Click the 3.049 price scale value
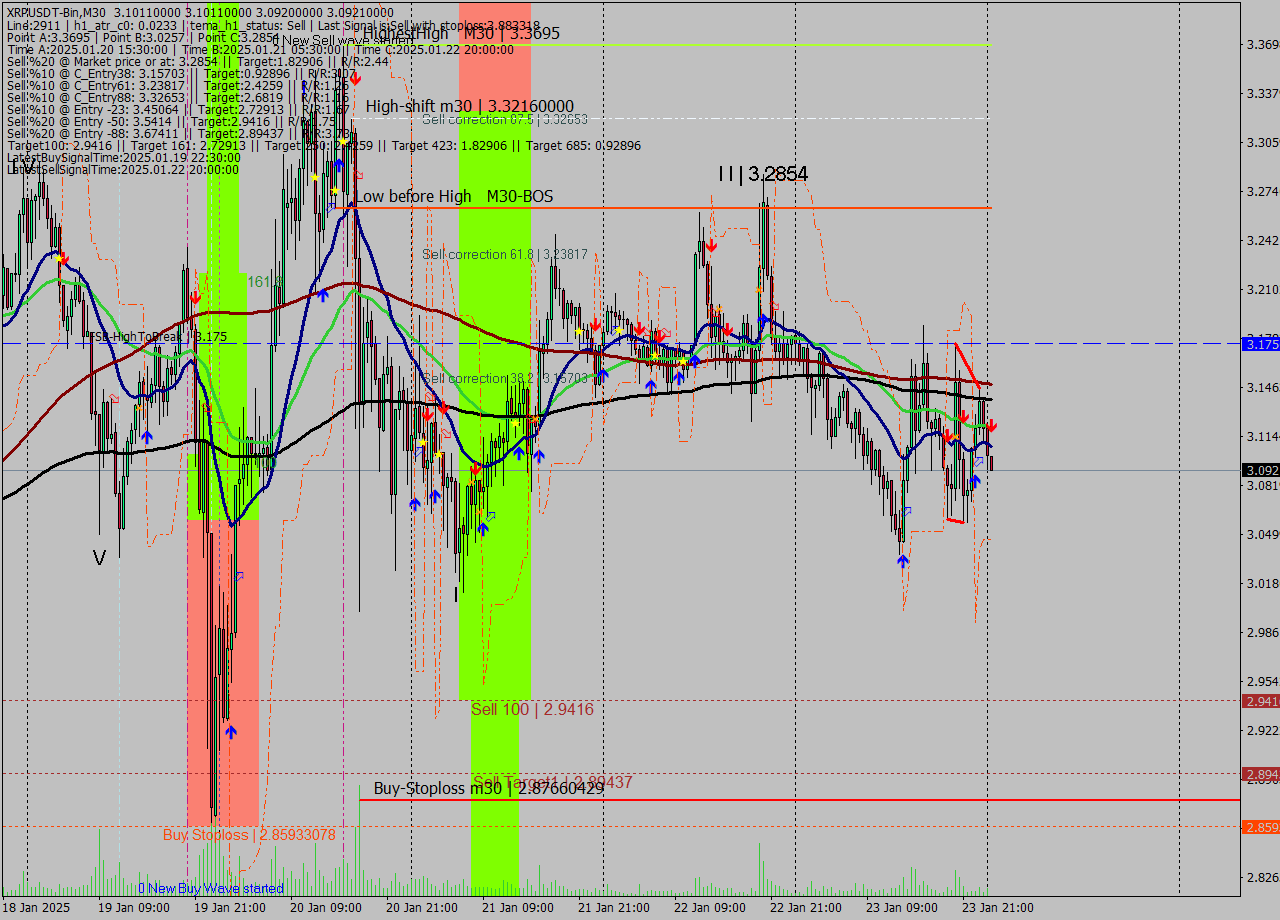Screen dimensions: 1280x920 point(1262,535)
